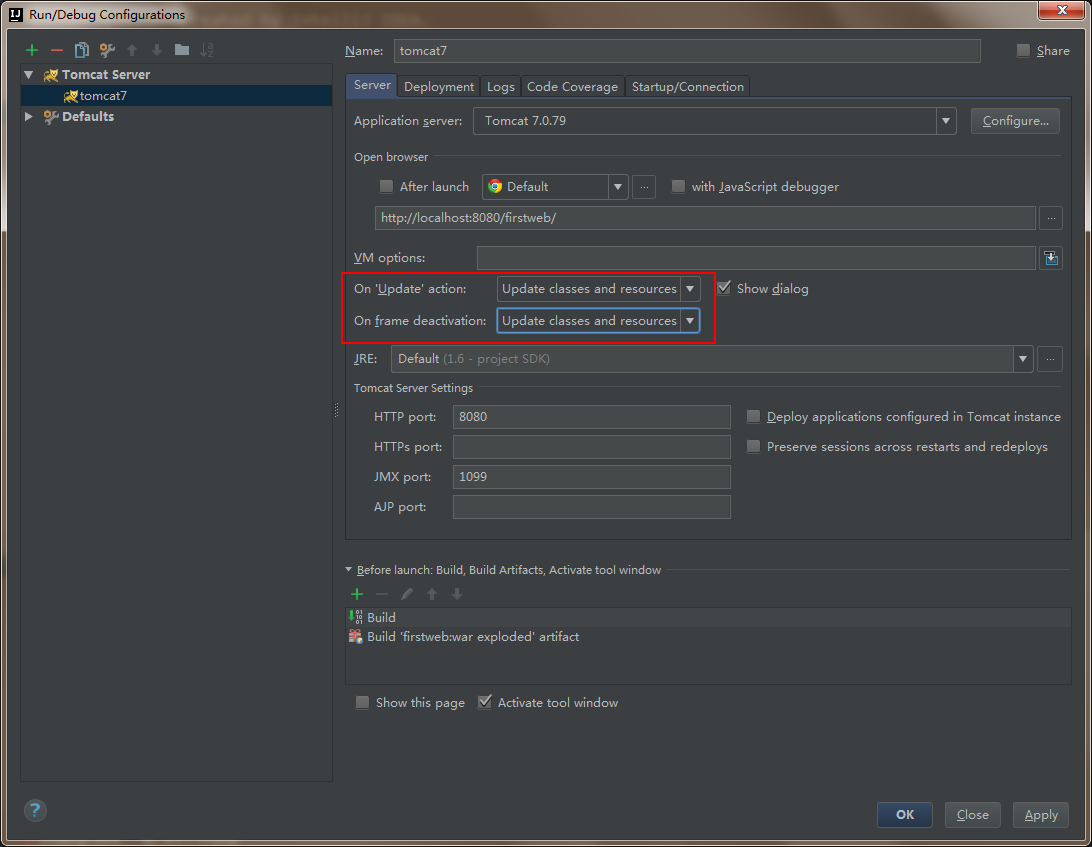Click the VM options input field

click(756, 258)
